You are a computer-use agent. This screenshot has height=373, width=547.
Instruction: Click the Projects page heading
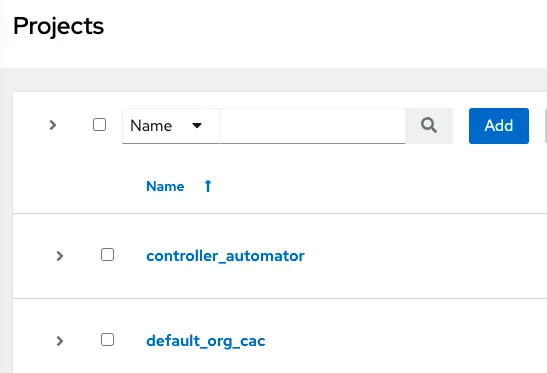coord(59,26)
